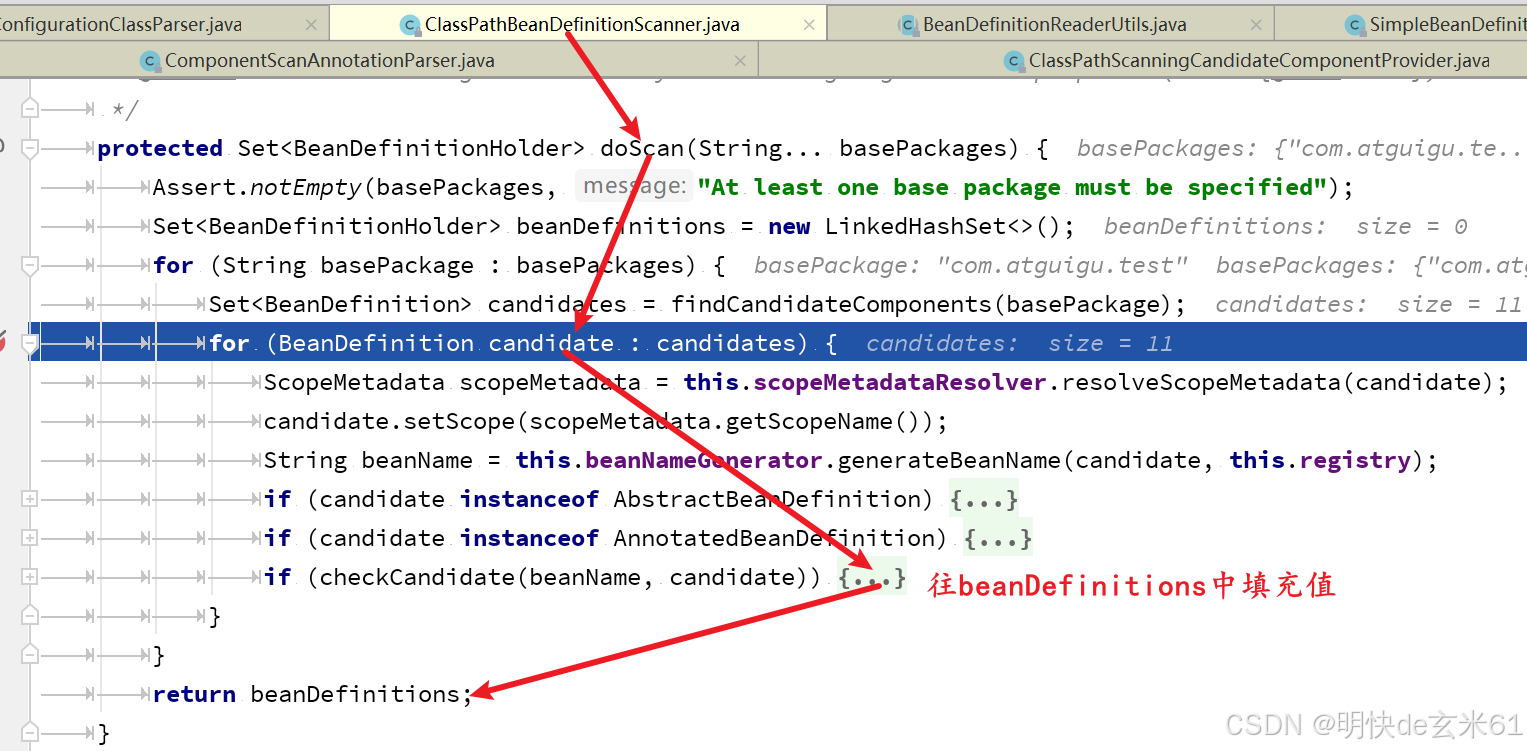Close the ComponentScanAnnotationParser.java tab
1527x751 pixels.
tap(740, 61)
